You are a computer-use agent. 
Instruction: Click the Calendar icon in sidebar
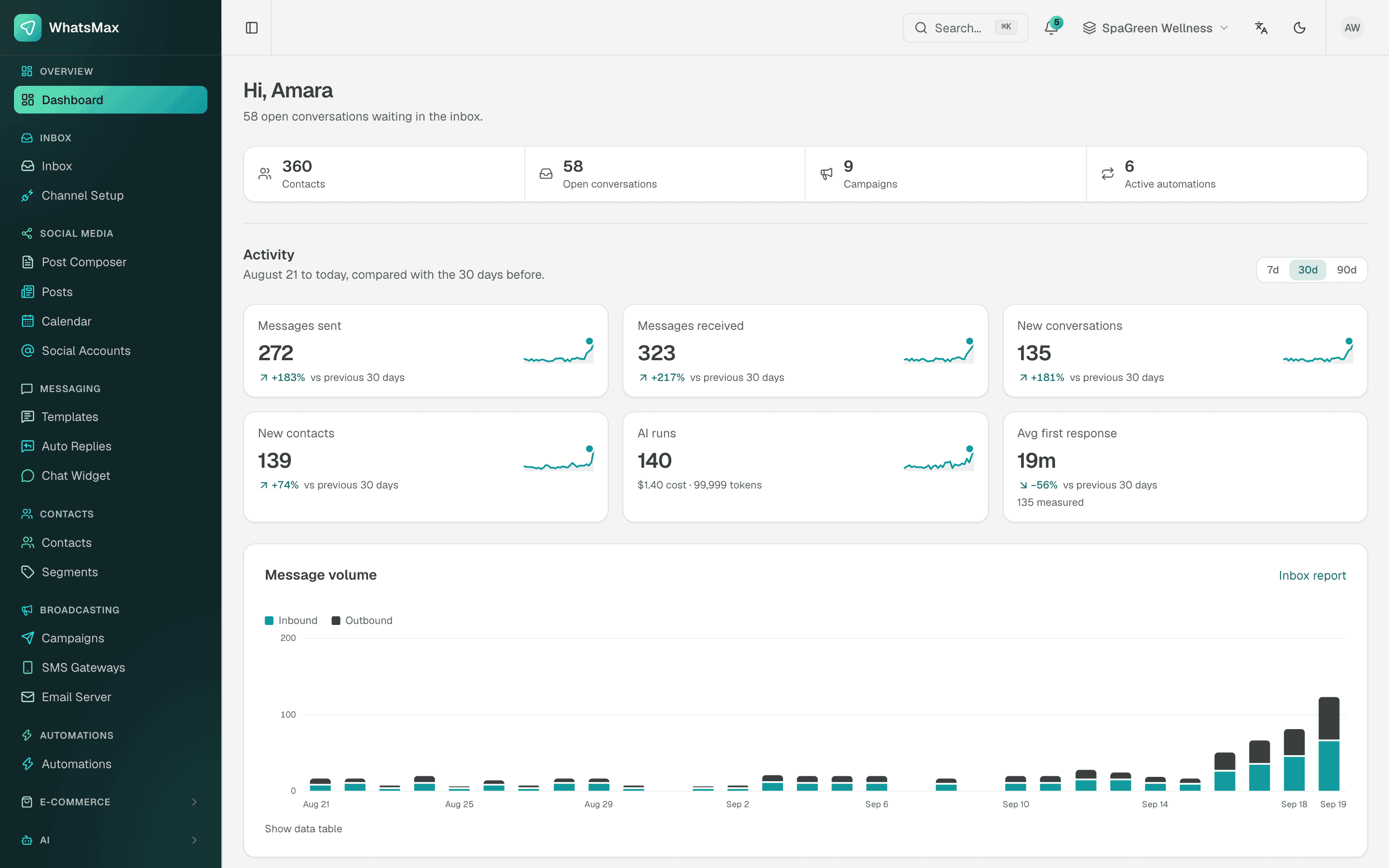coord(27,321)
